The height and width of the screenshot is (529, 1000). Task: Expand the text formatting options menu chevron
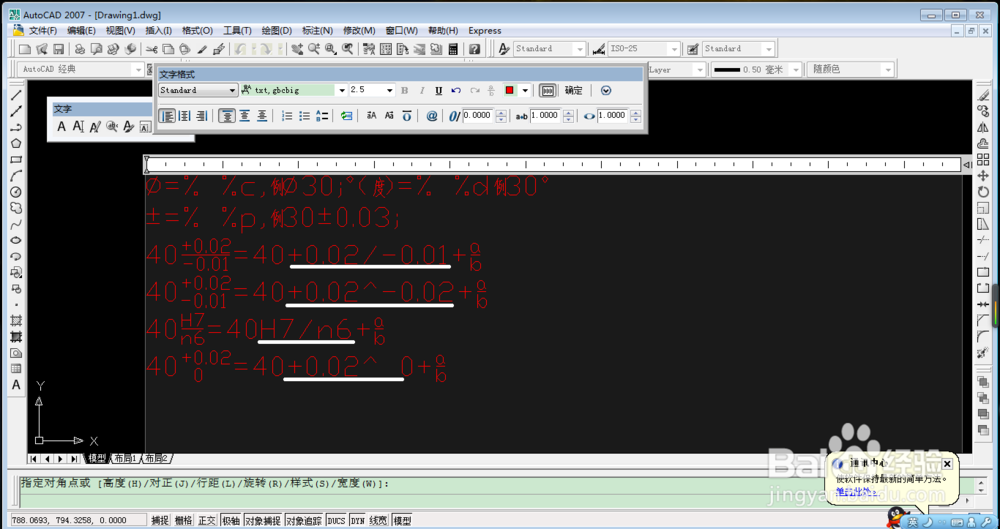(606, 91)
